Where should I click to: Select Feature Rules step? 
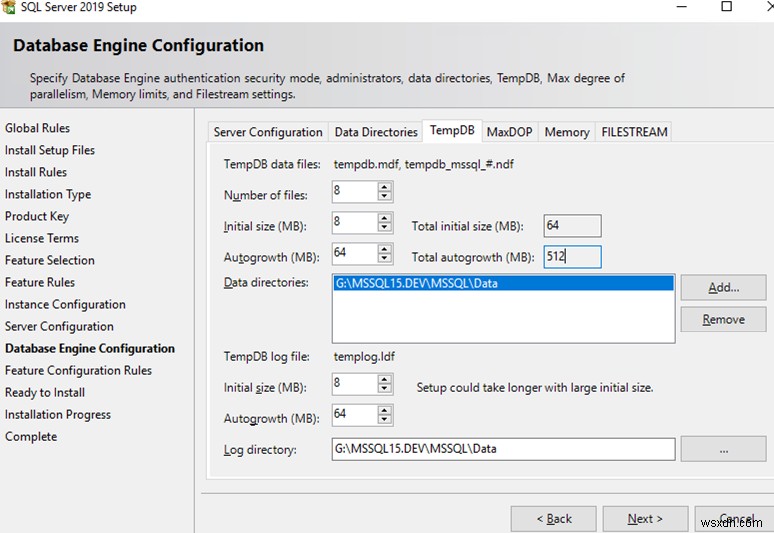(x=40, y=282)
